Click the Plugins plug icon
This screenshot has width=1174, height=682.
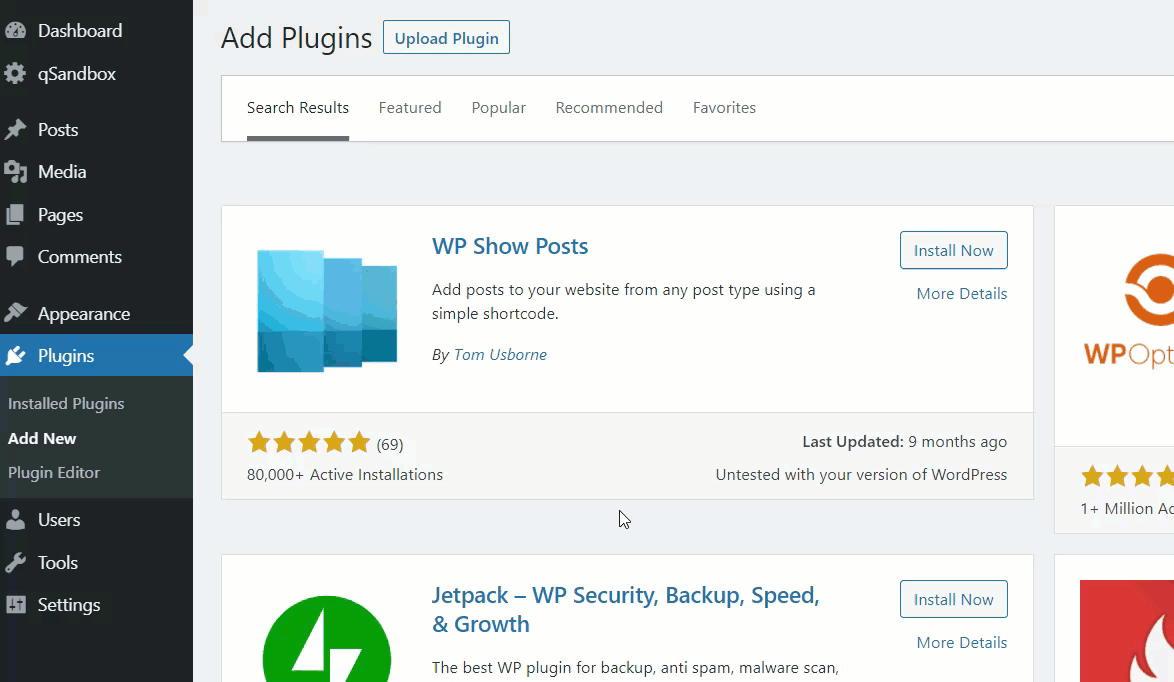click(15, 356)
